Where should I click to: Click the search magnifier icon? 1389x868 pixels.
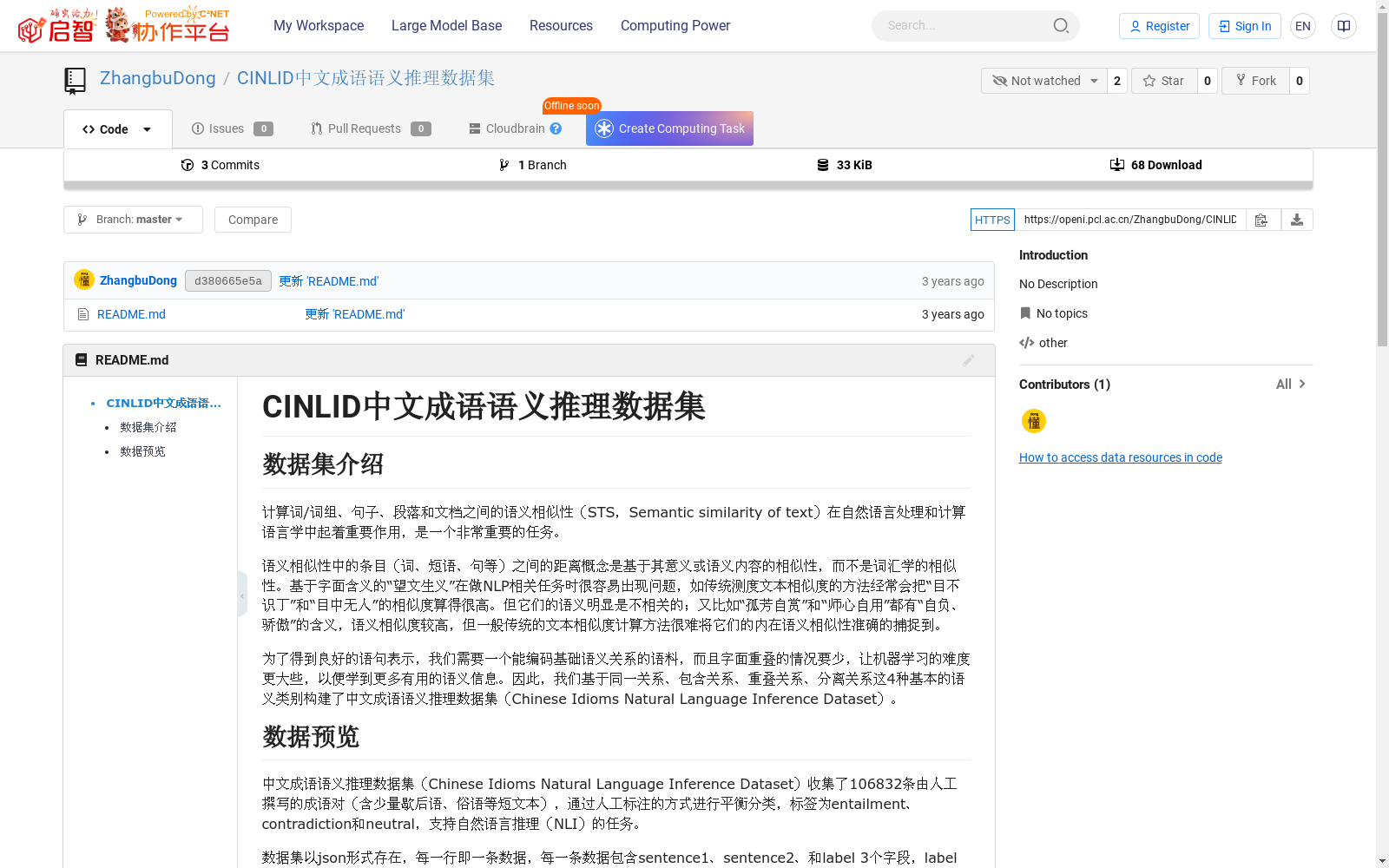coord(1060,25)
